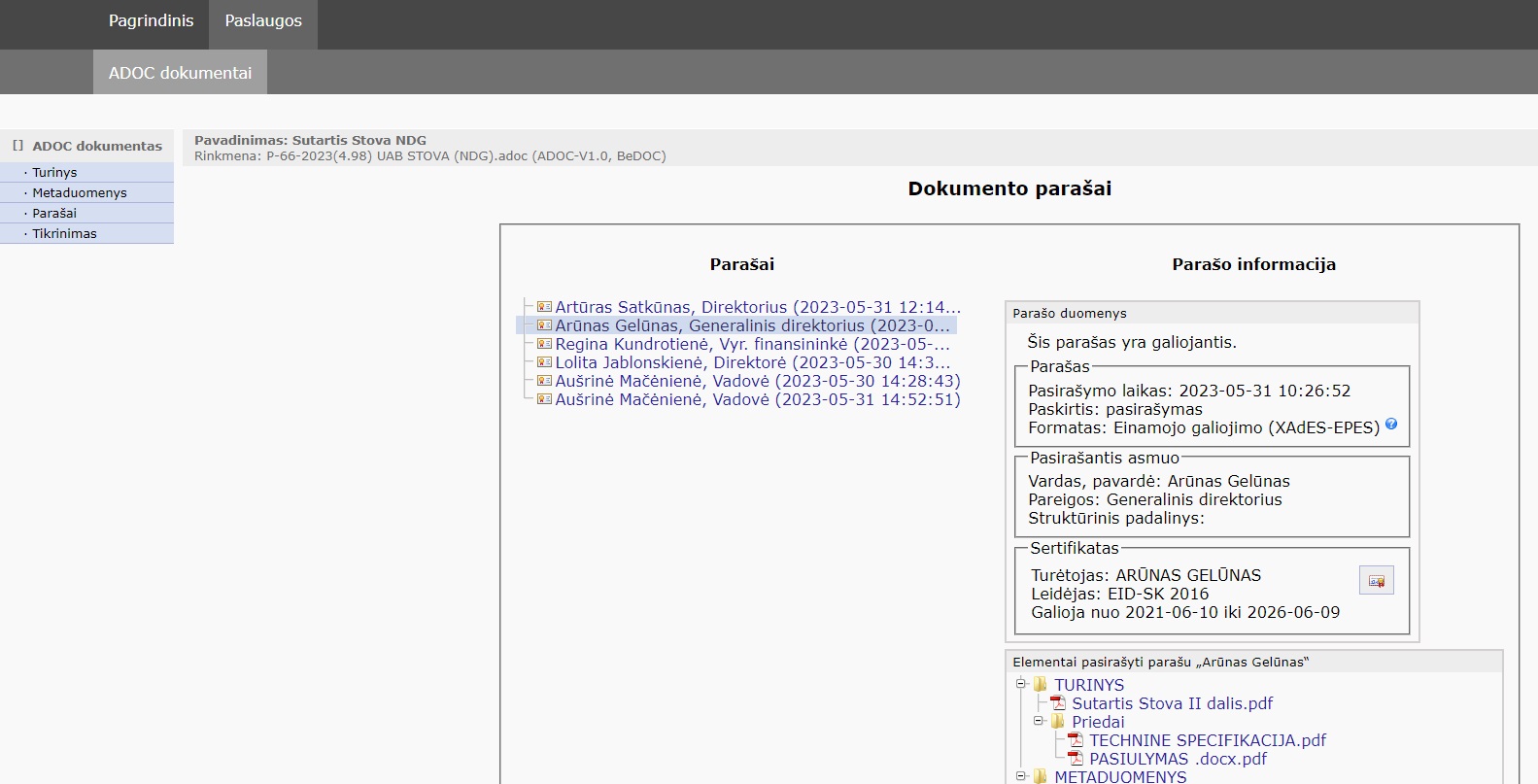The height and width of the screenshot is (784, 1538).
Task: Click certificate icon beside Regina Kundrotienė signature
Action: coord(544,344)
